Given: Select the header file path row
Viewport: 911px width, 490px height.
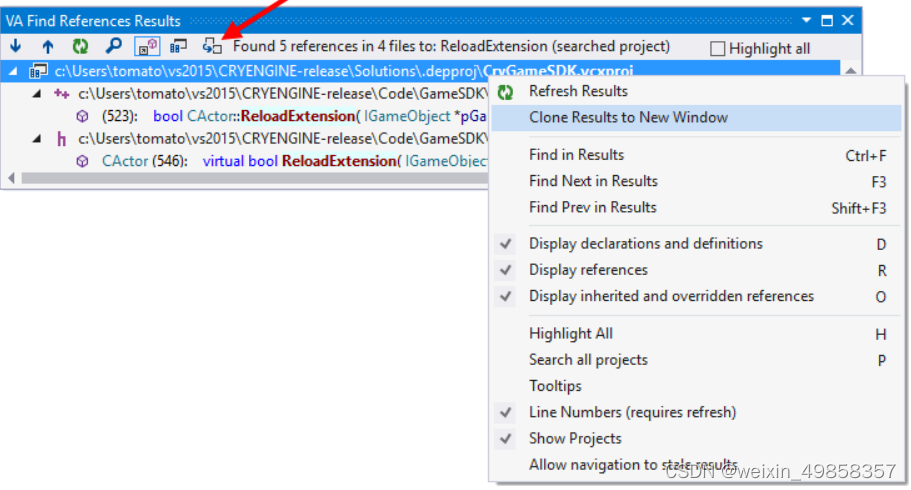Looking at the screenshot, I should 283,138.
